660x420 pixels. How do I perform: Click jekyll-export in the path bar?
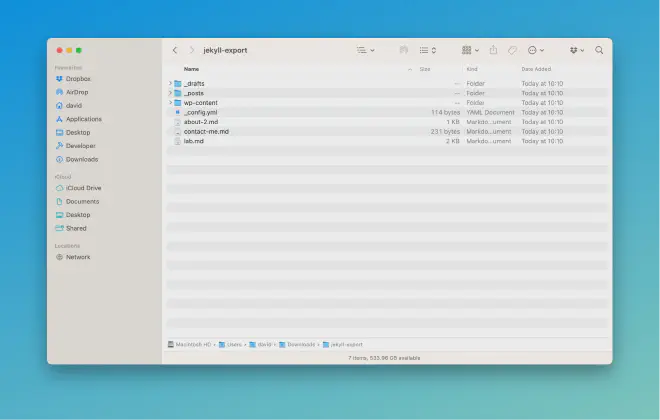[343, 344]
